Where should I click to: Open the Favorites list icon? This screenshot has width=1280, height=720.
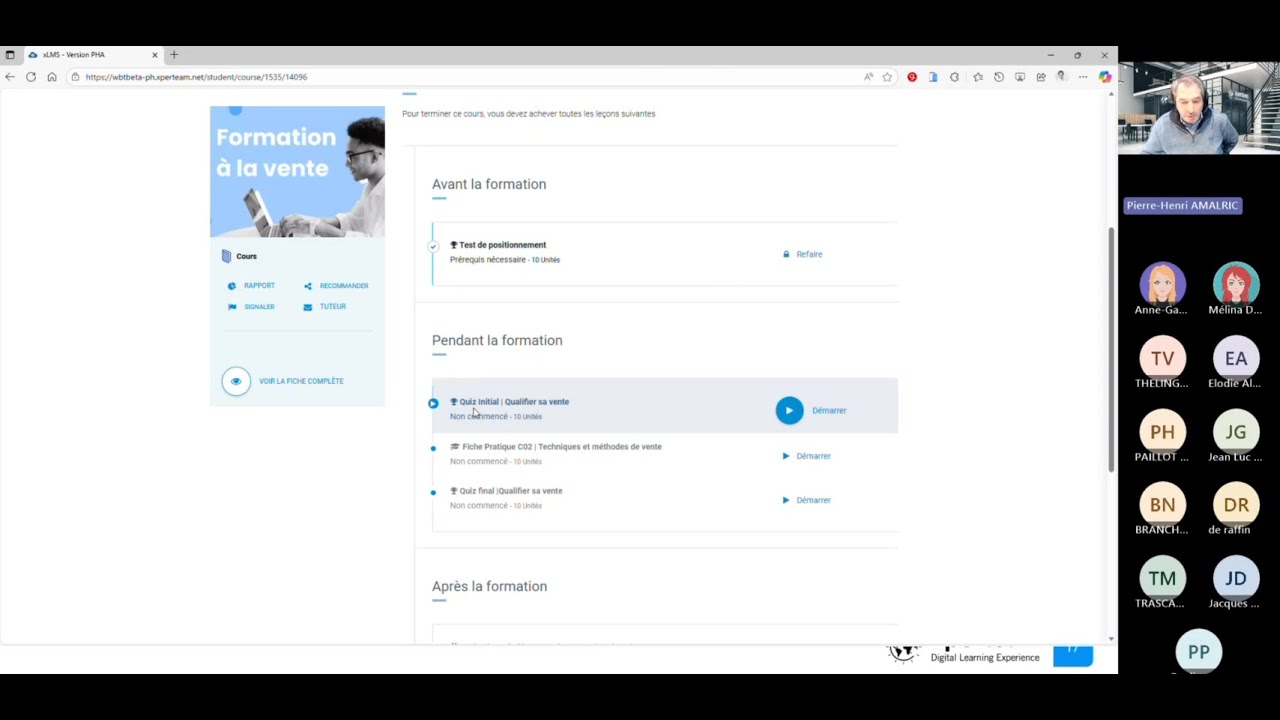977,77
